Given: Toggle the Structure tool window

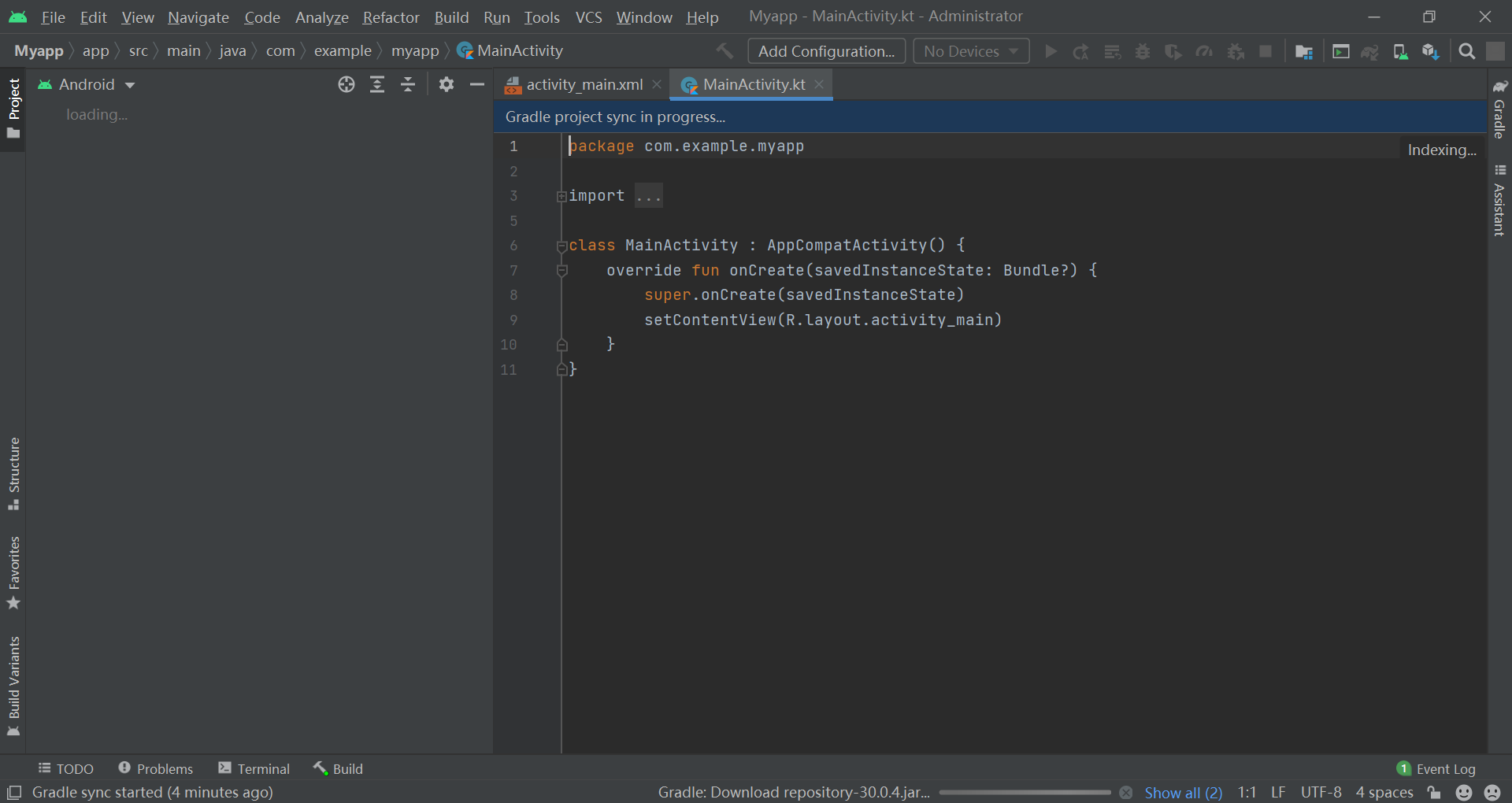Looking at the screenshot, I should point(13,473).
